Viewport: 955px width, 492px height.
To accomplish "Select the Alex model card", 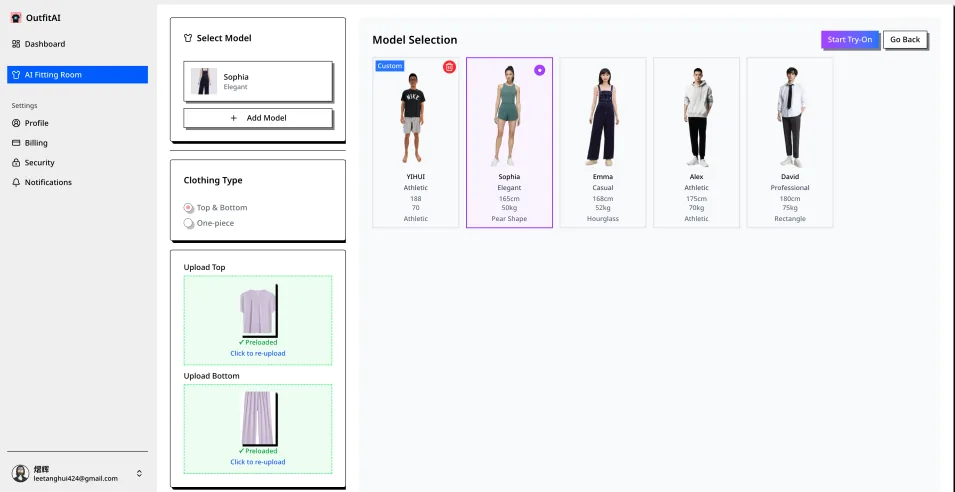I will (696, 142).
